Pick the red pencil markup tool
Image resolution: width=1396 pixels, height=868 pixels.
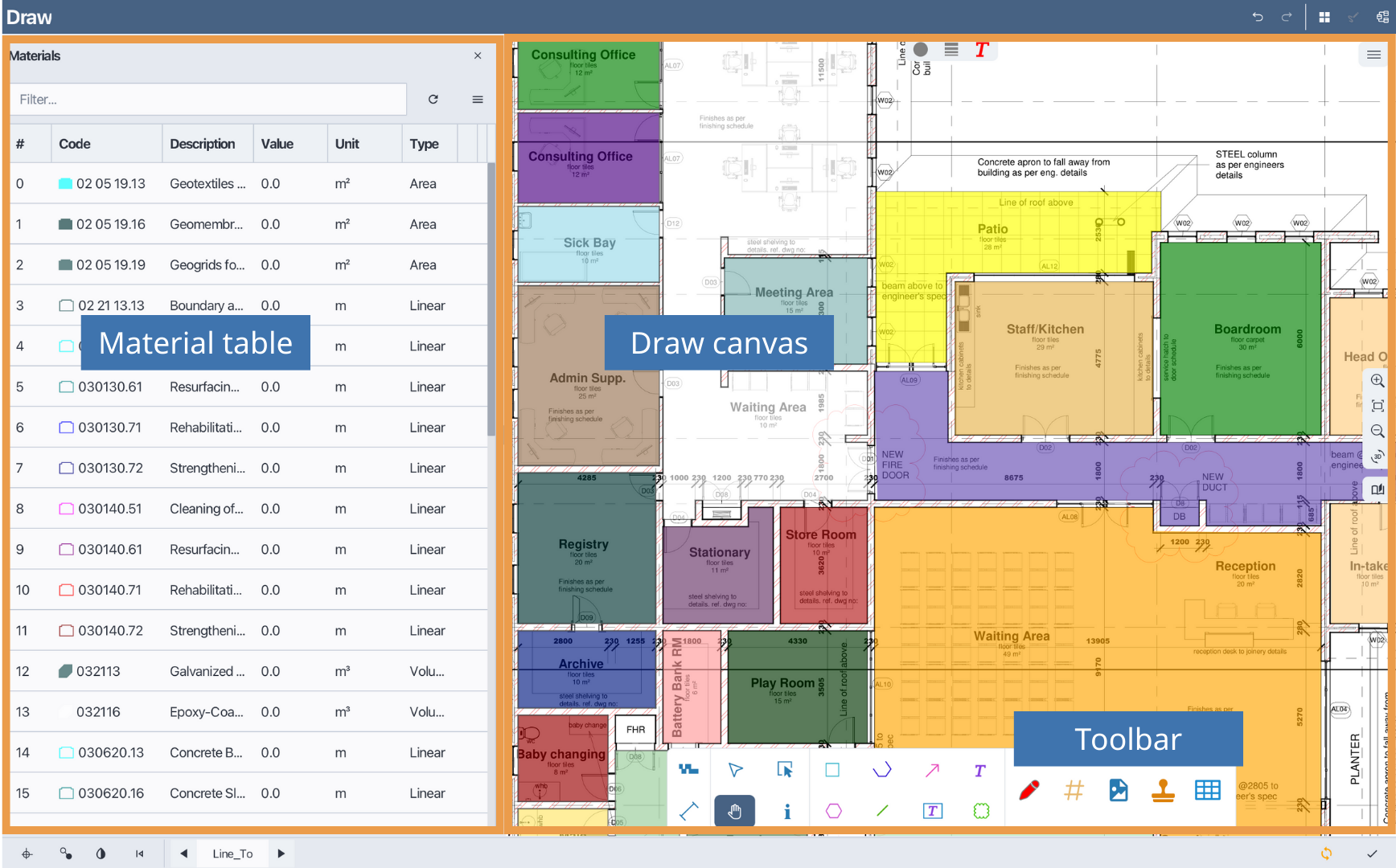[x=1029, y=790]
